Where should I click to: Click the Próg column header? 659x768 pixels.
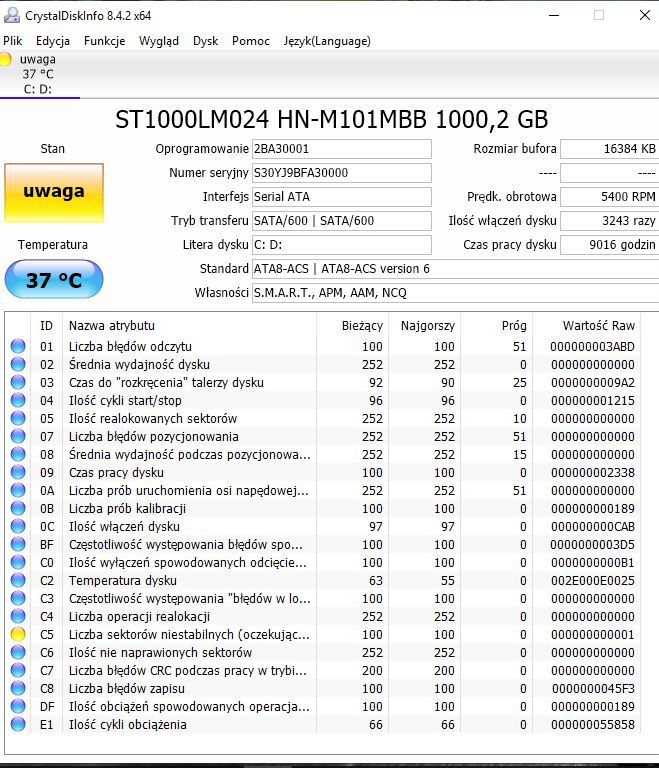pyautogui.click(x=496, y=326)
